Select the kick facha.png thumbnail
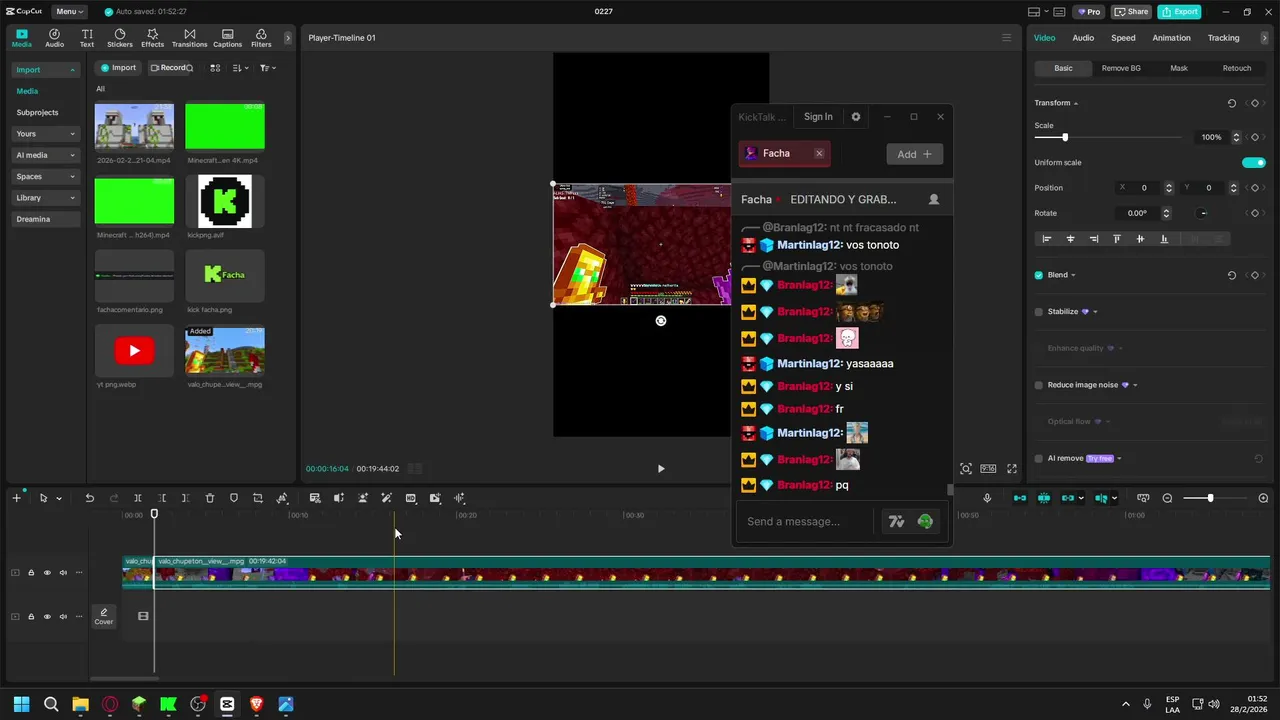1280x720 pixels. click(225, 275)
